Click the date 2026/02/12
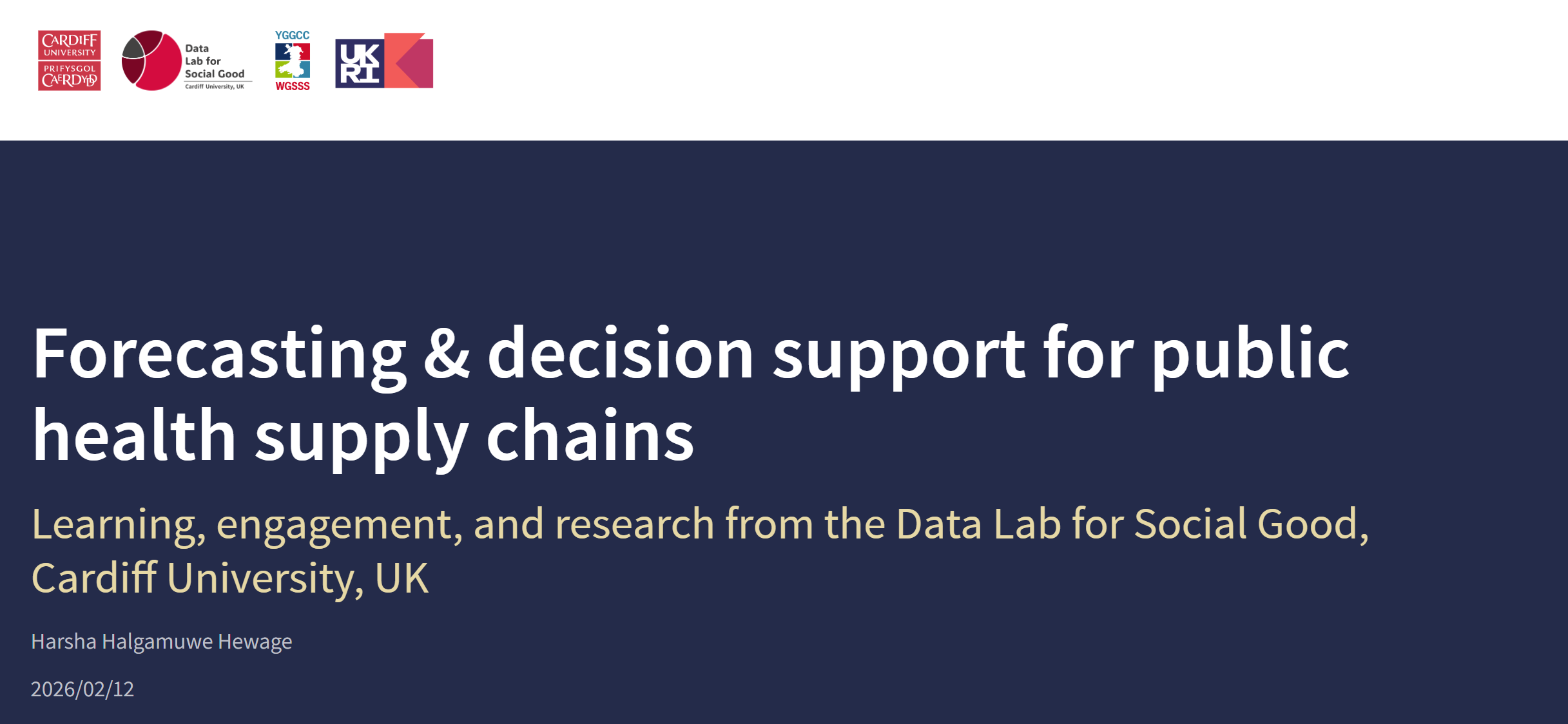1568x724 pixels. 82,689
